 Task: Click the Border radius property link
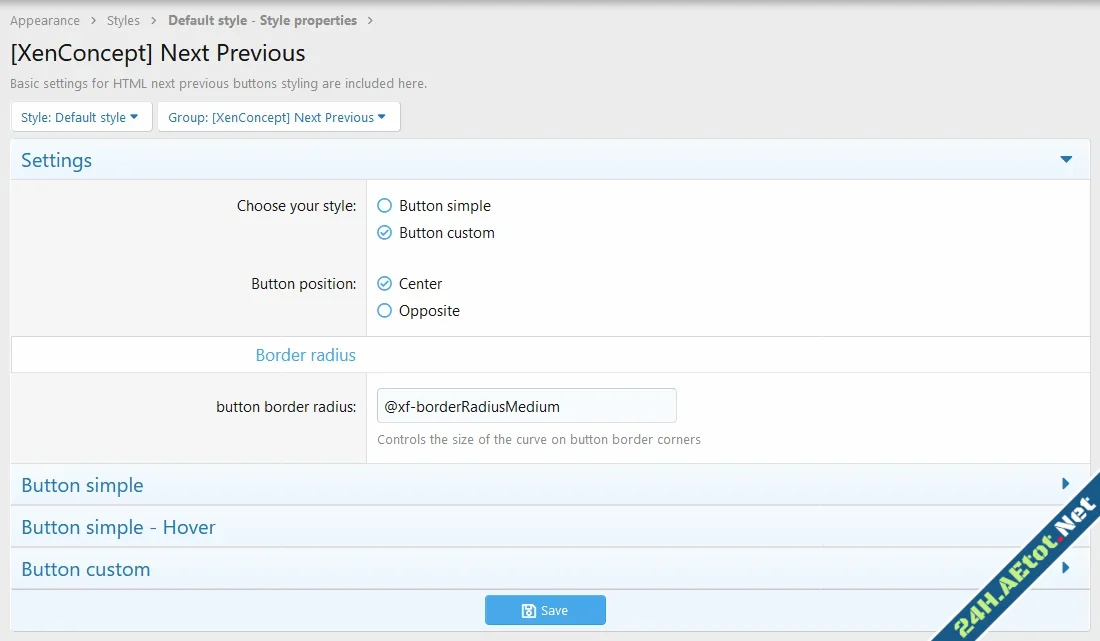[305, 355]
